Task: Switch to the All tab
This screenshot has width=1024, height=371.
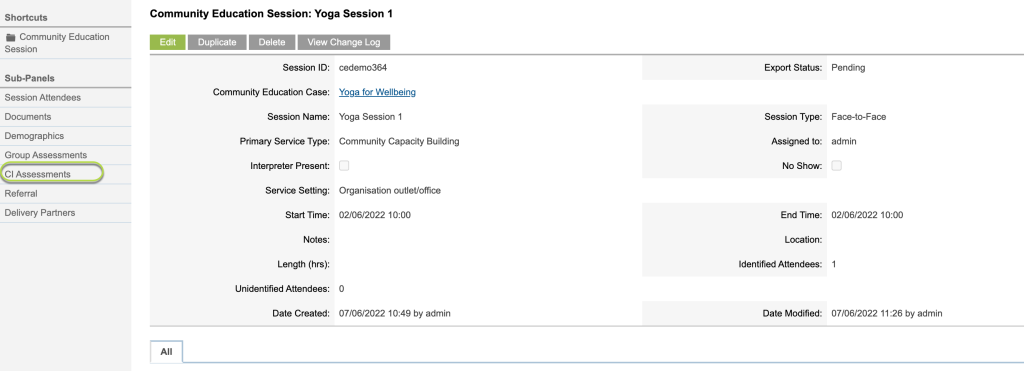Action: (x=167, y=351)
